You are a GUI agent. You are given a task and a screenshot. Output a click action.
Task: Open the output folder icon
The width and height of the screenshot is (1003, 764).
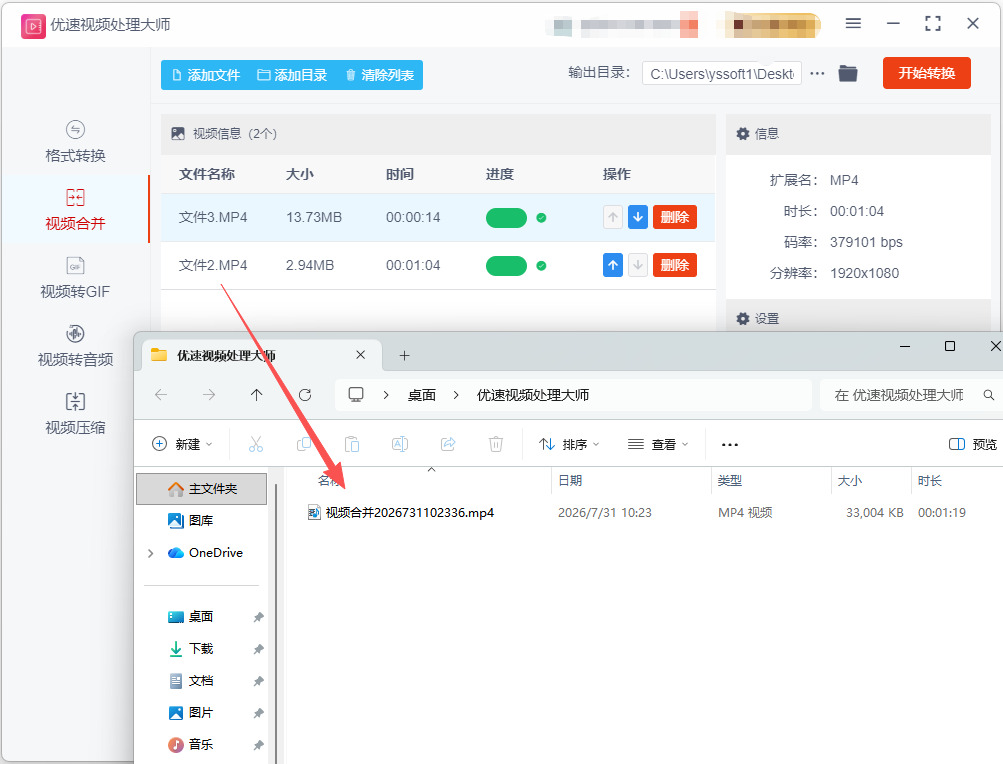(x=848, y=74)
